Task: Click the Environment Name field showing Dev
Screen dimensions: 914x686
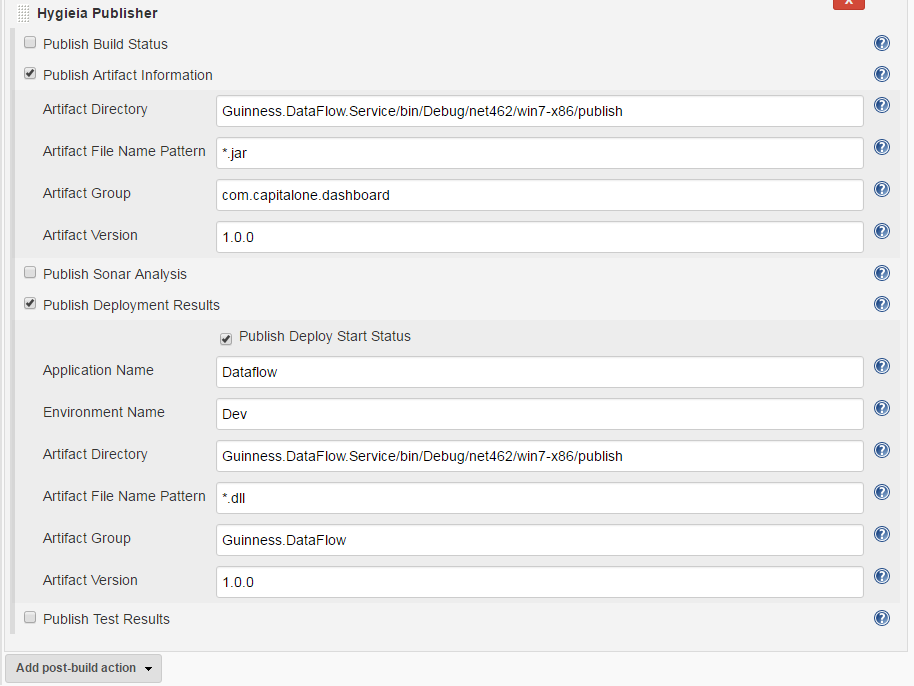Action: coord(540,414)
